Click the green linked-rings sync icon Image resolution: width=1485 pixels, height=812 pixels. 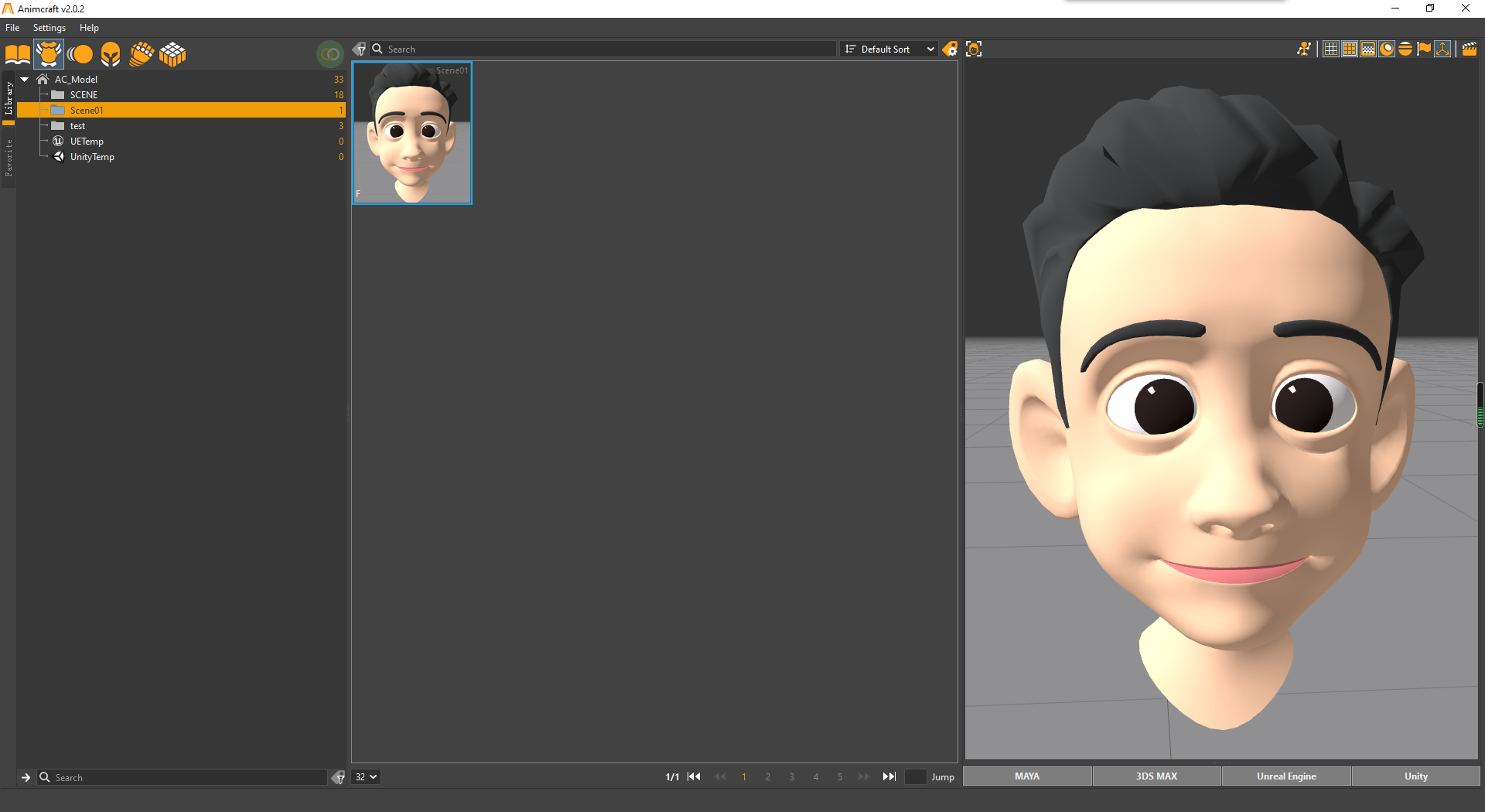(330, 54)
